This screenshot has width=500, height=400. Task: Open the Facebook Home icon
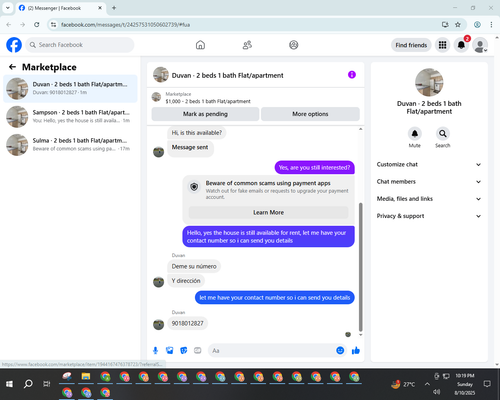point(200,45)
